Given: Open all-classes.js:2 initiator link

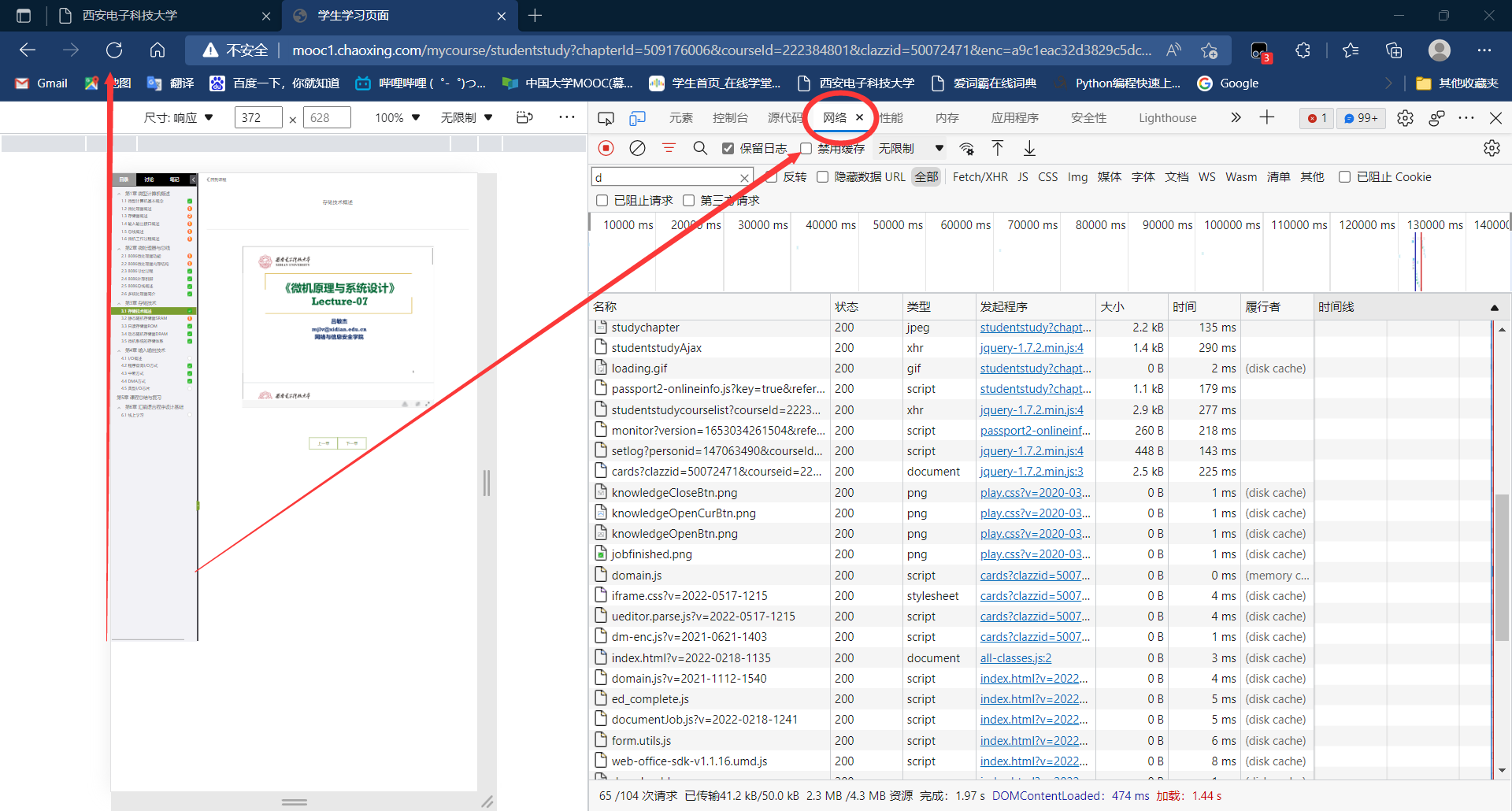Looking at the screenshot, I should click(x=1016, y=658).
